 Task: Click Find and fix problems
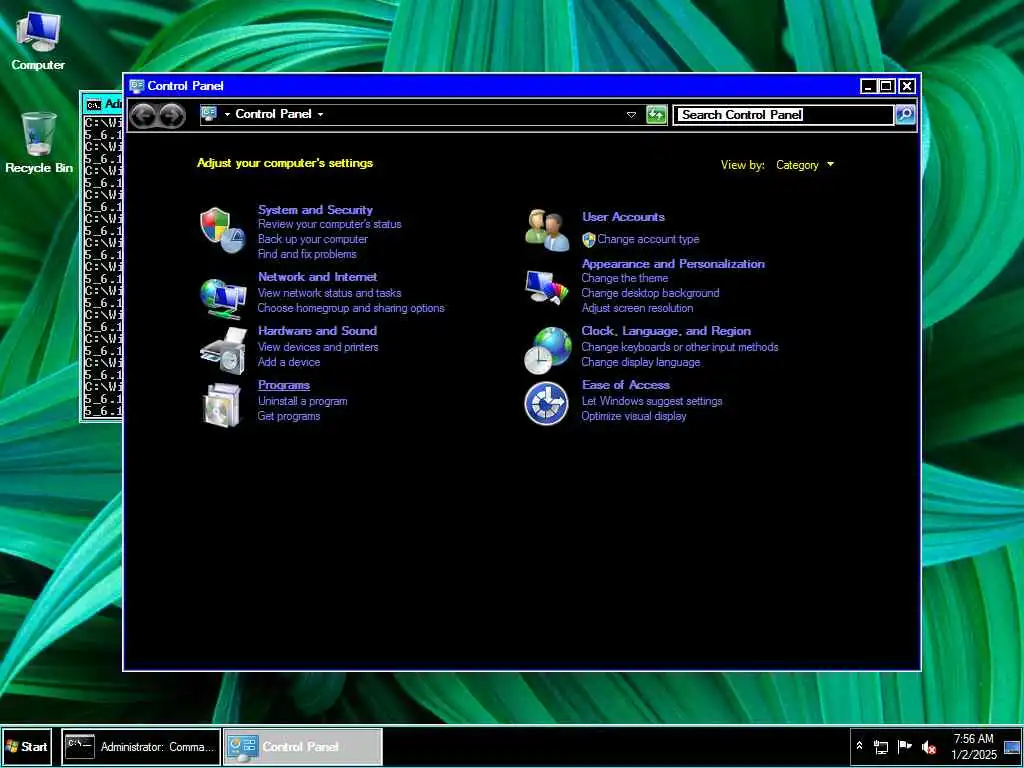307,254
